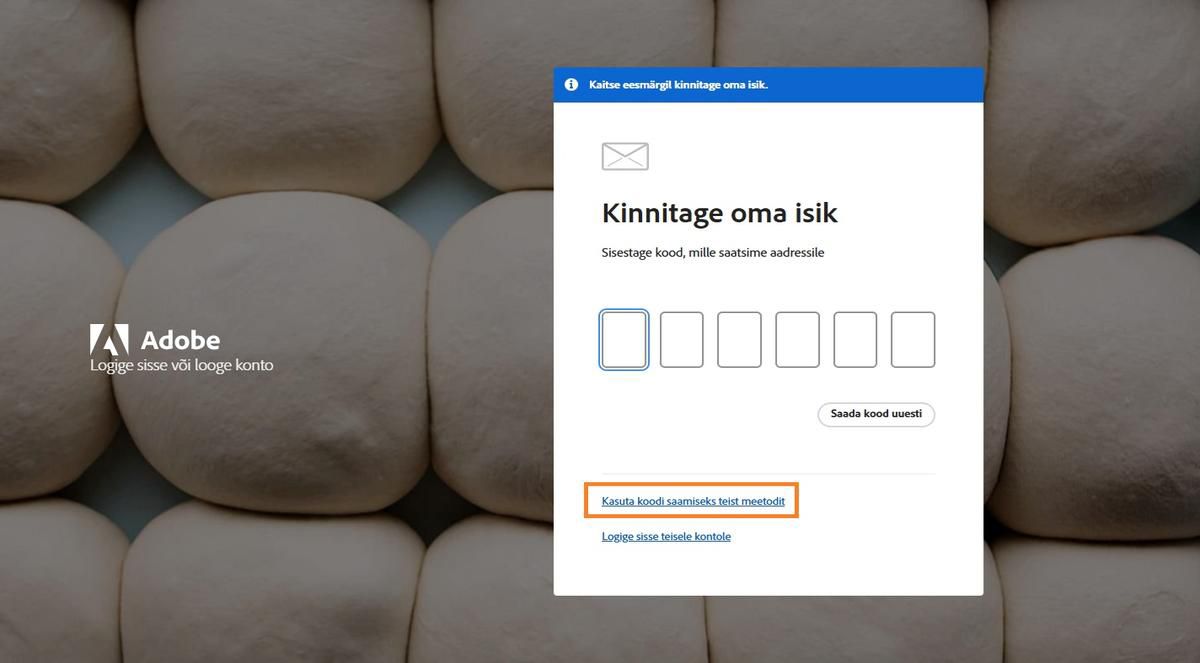Open Logige sisse teisele kontole link
This screenshot has height=663, width=1200.
point(666,536)
